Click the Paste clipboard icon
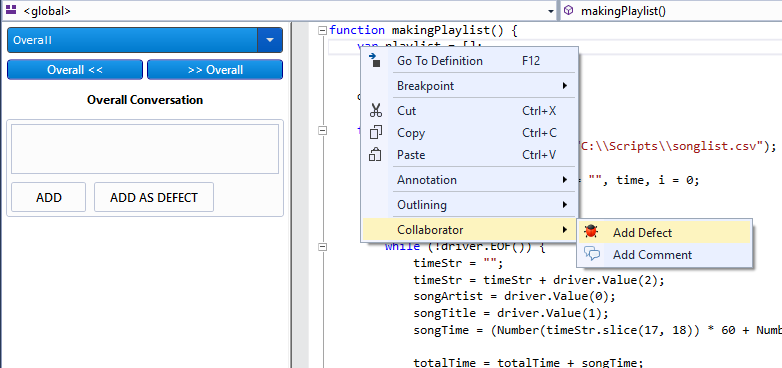This screenshot has height=368, width=782. click(x=375, y=155)
